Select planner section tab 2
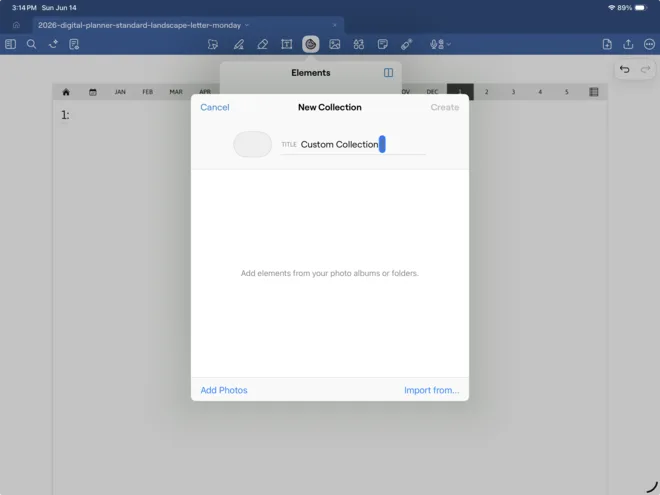The height and width of the screenshot is (495, 660). [x=487, y=92]
